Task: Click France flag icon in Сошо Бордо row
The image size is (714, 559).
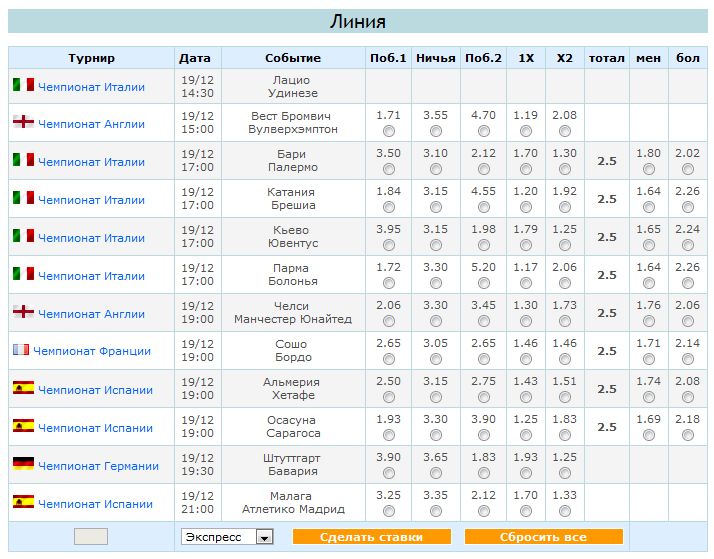Action: click(x=21, y=349)
